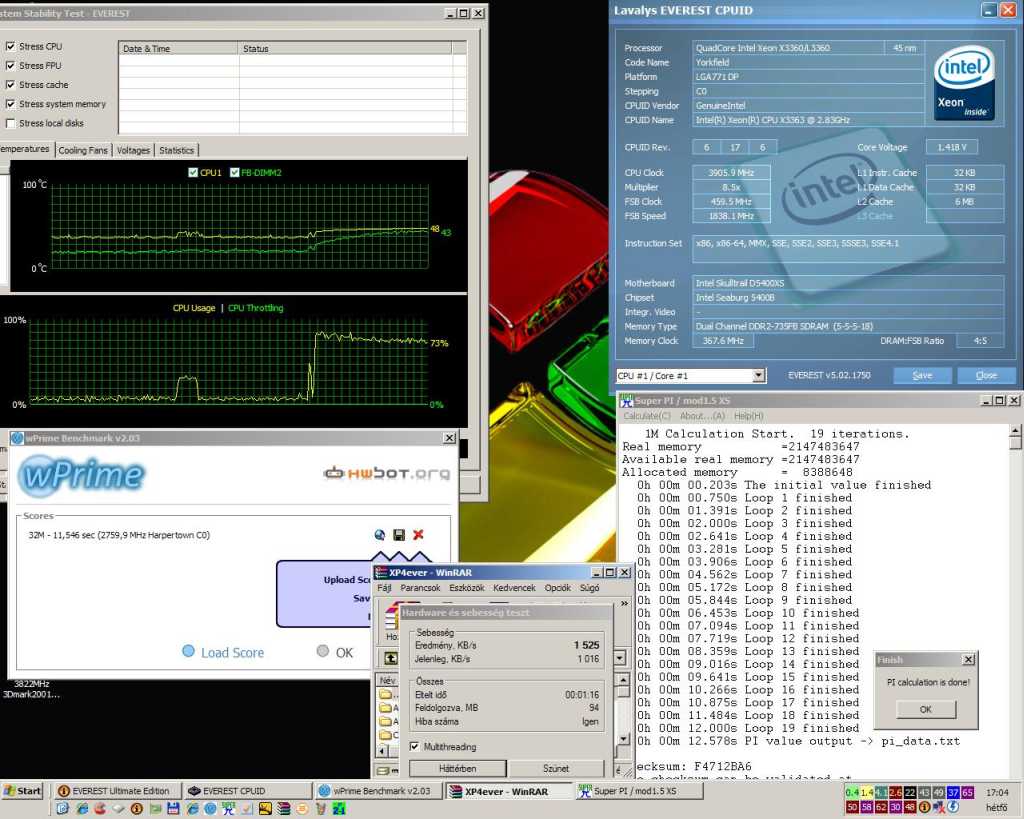Viewport: 1024px width, 819px height.
Task: Click the purple 65 temperature tray icon
Action: point(967,792)
